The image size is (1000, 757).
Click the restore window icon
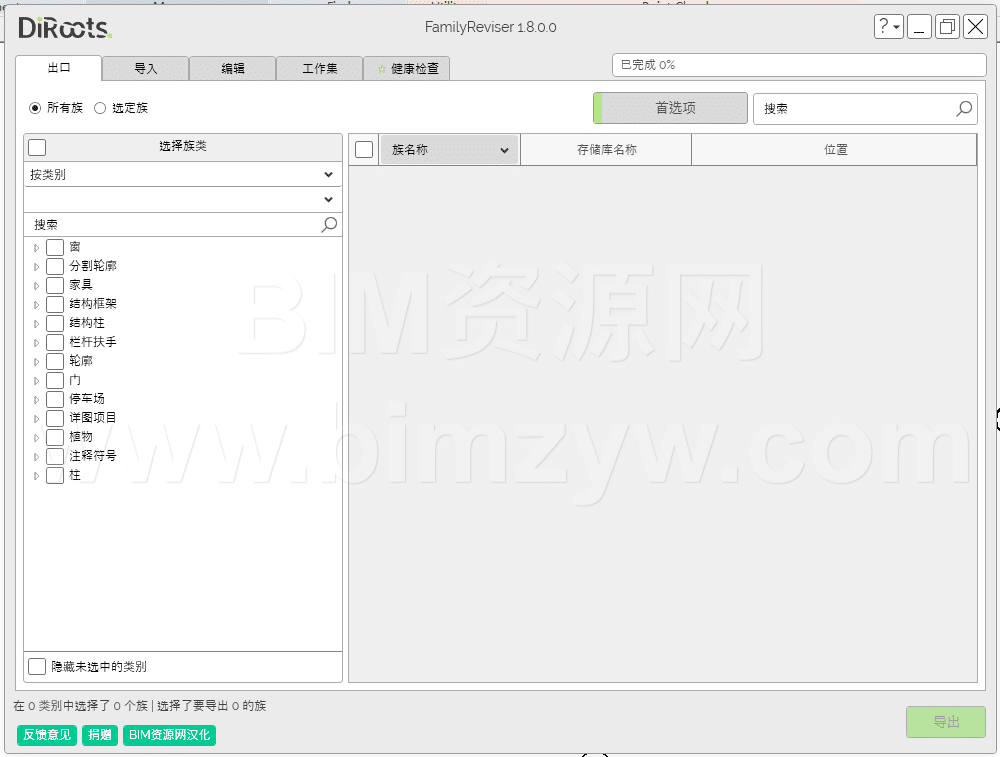[x=946, y=27]
